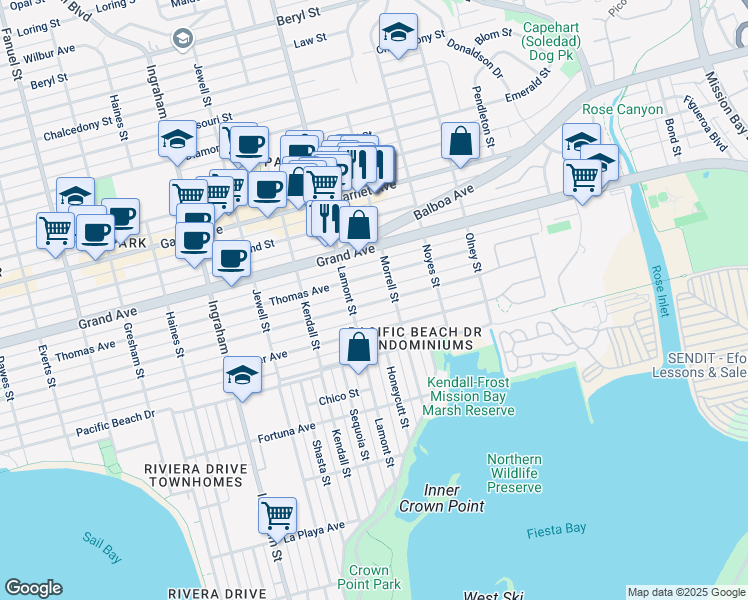The height and width of the screenshot is (600, 748).
Task: Click the small gray school icon near Beryl St
Action: tap(183, 39)
